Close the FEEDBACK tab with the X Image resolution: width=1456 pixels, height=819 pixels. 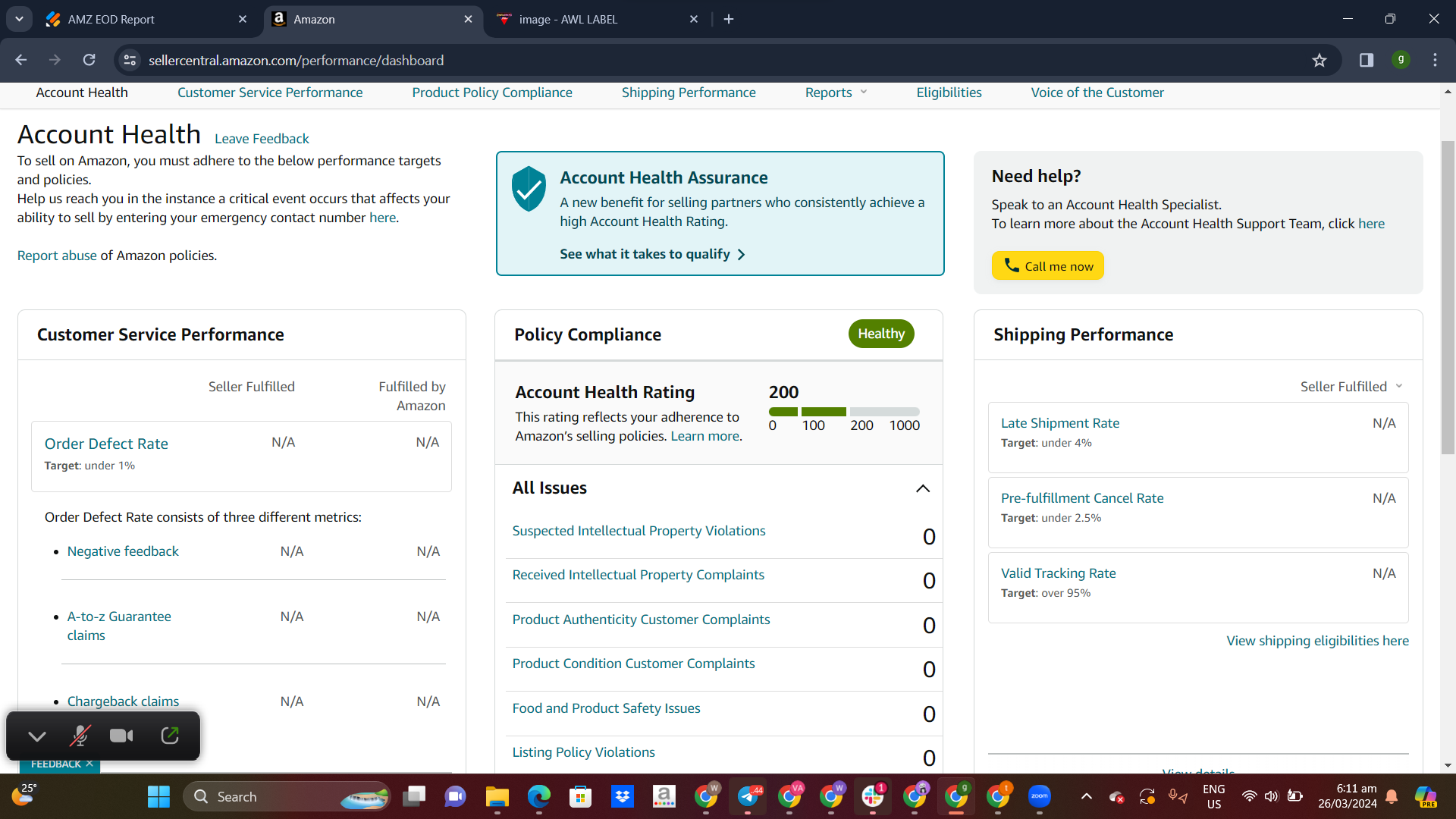(x=89, y=764)
